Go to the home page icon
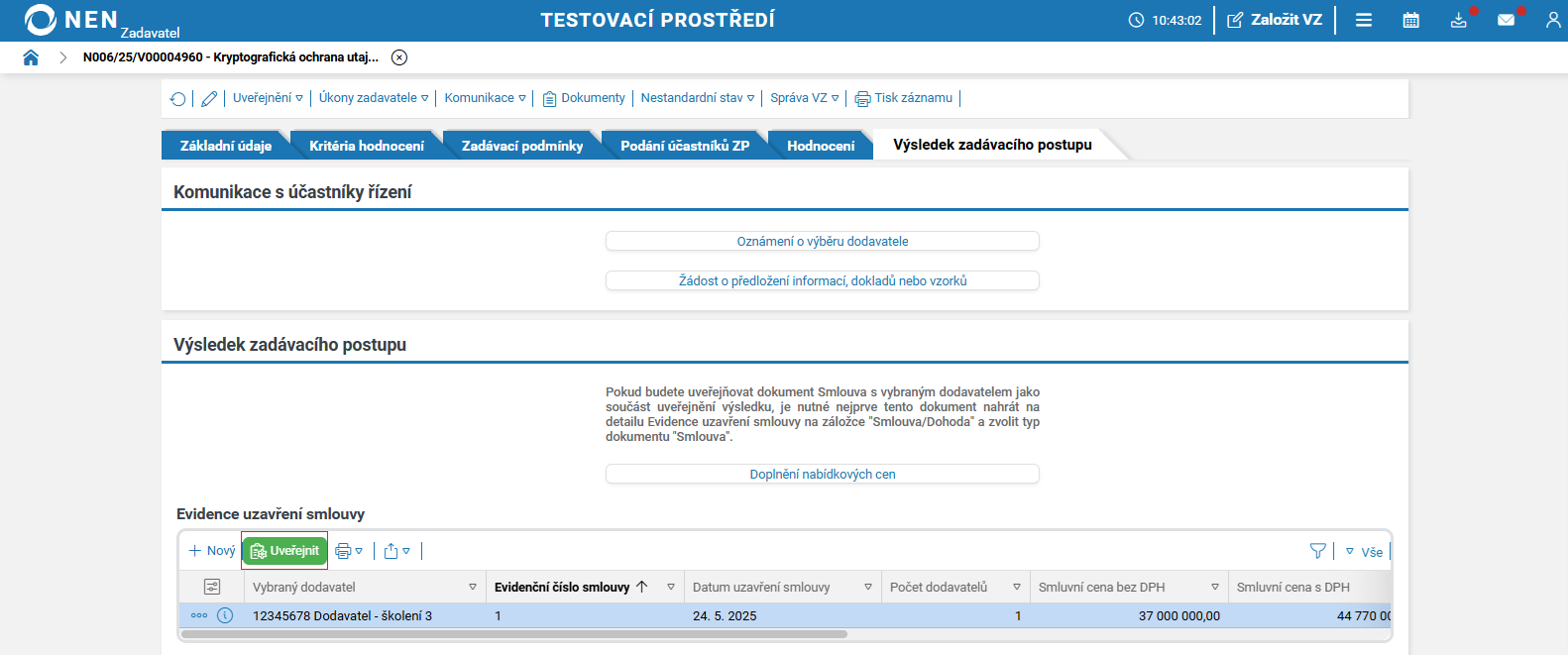Viewport: 1568px width, 655px height. [x=31, y=57]
